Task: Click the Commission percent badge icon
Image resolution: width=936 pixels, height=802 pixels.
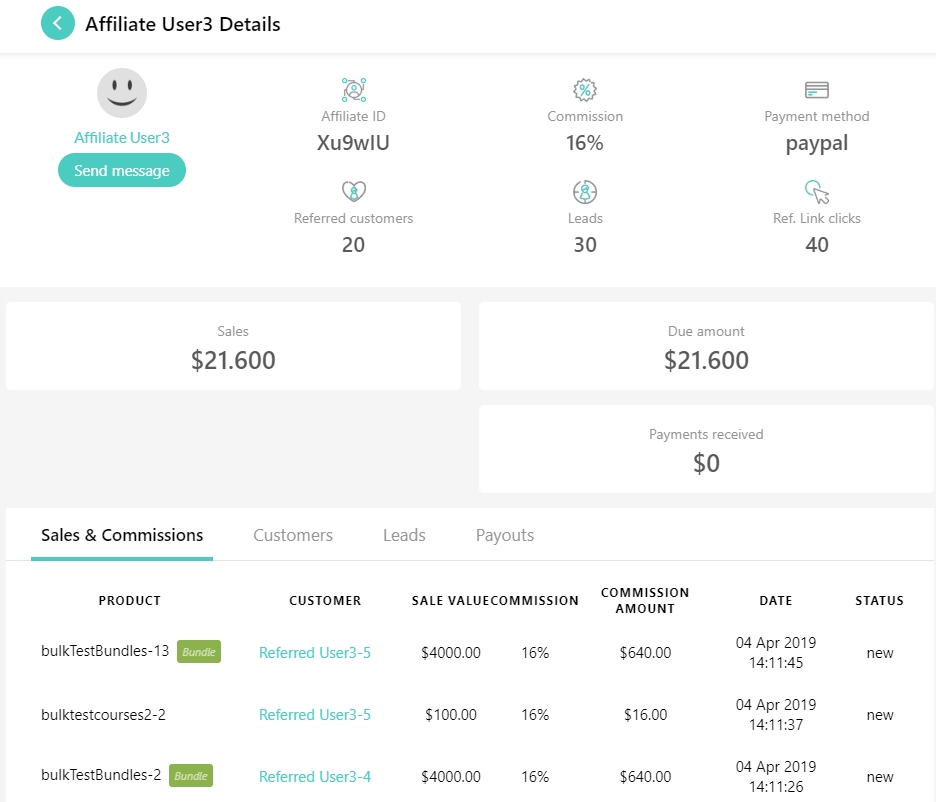Action: [x=585, y=90]
